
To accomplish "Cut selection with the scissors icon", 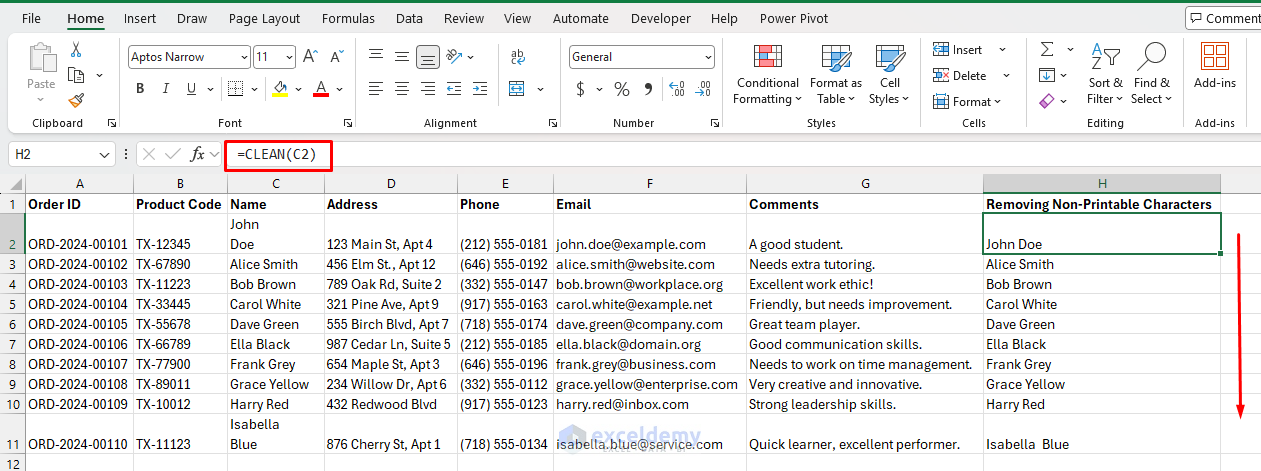I will coord(76,50).
